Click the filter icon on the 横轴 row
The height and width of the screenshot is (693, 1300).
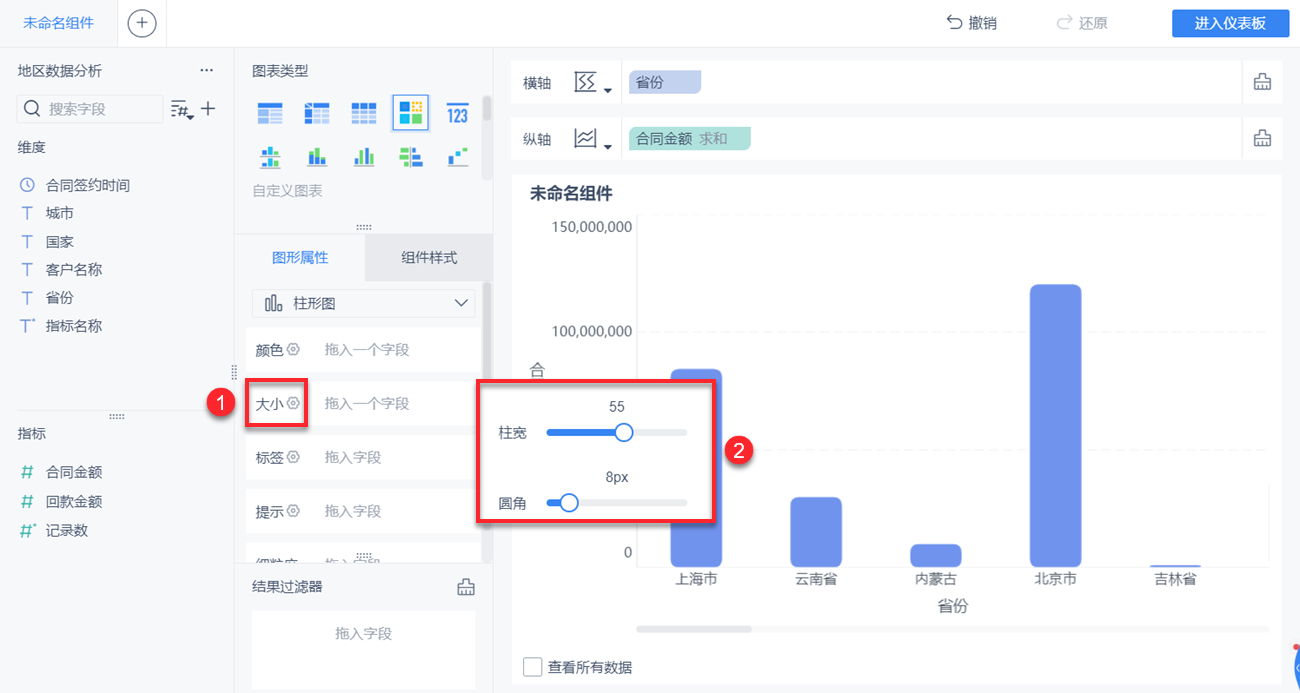coord(1262,83)
